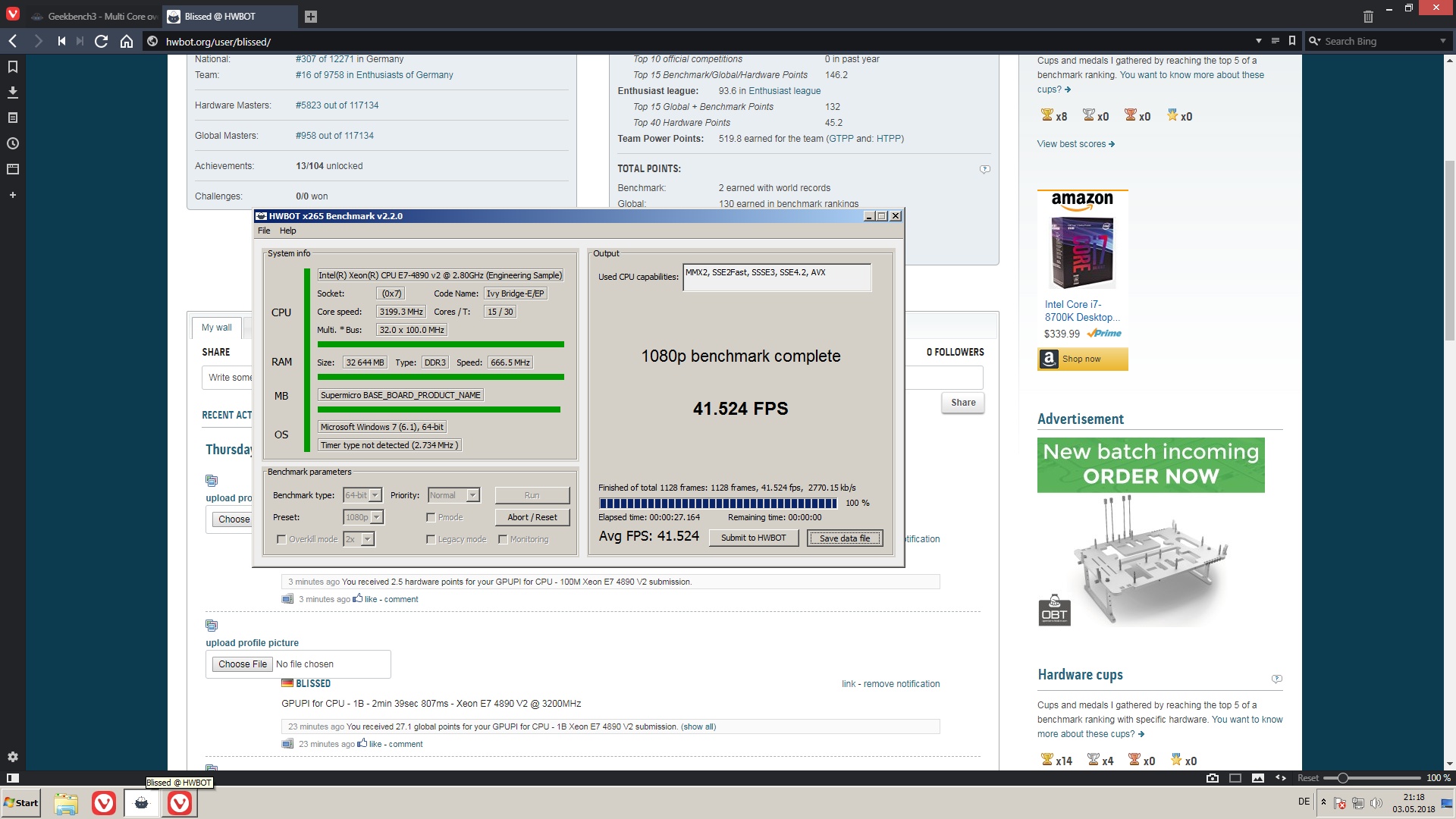
Task: Reload the current hwbot.org page
Action: [101, 41]
